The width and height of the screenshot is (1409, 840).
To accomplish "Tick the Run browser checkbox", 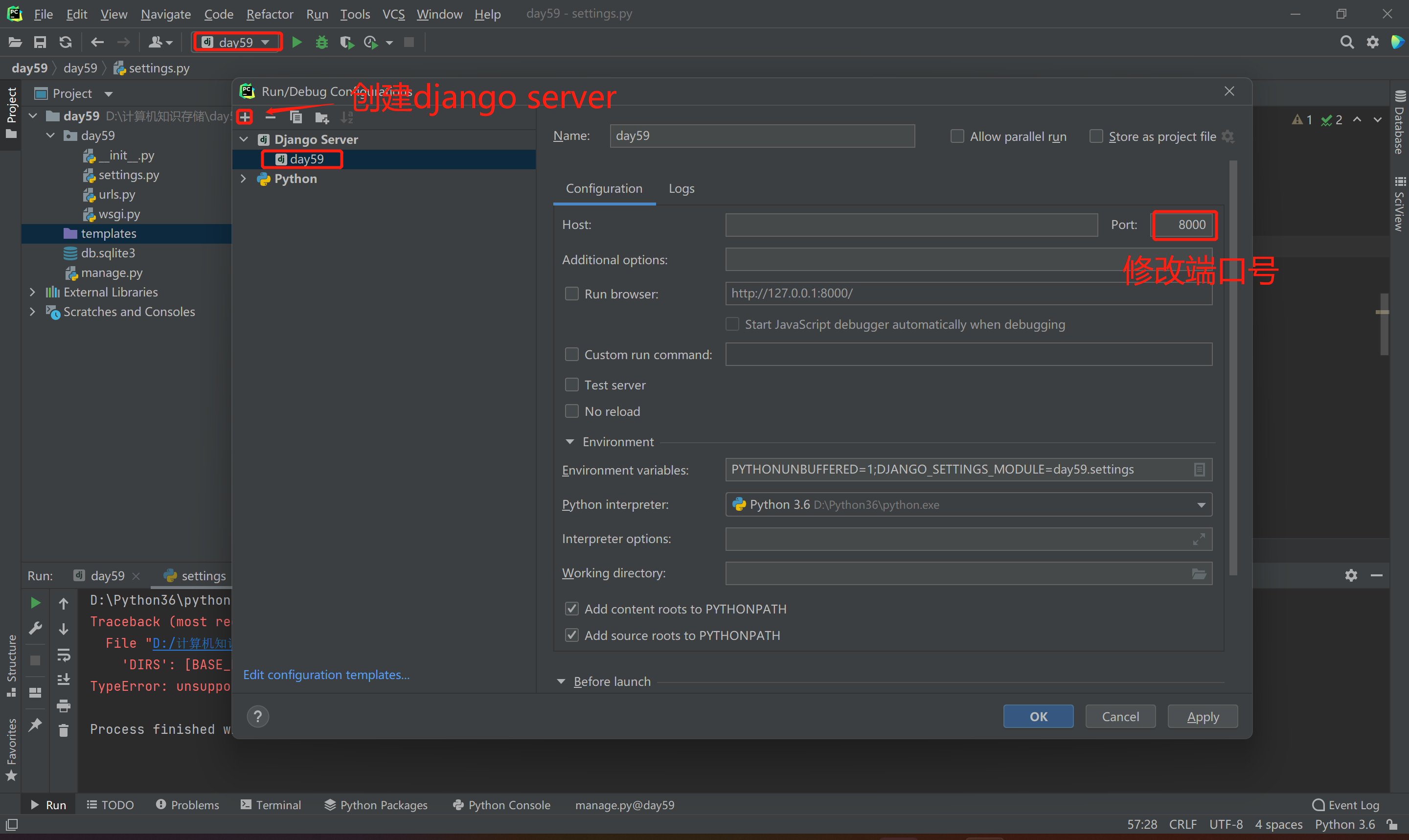I will click(x=571, y=294).
